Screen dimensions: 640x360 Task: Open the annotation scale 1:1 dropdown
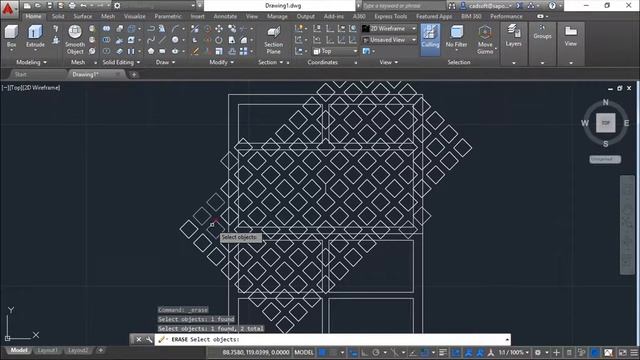click(513, 353)
